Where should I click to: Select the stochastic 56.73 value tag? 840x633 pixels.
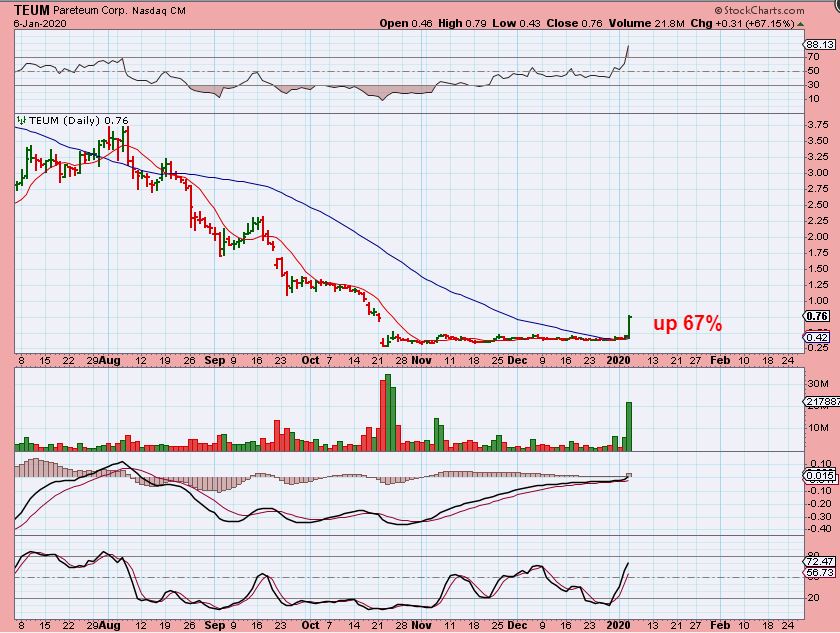pos(820,573)
